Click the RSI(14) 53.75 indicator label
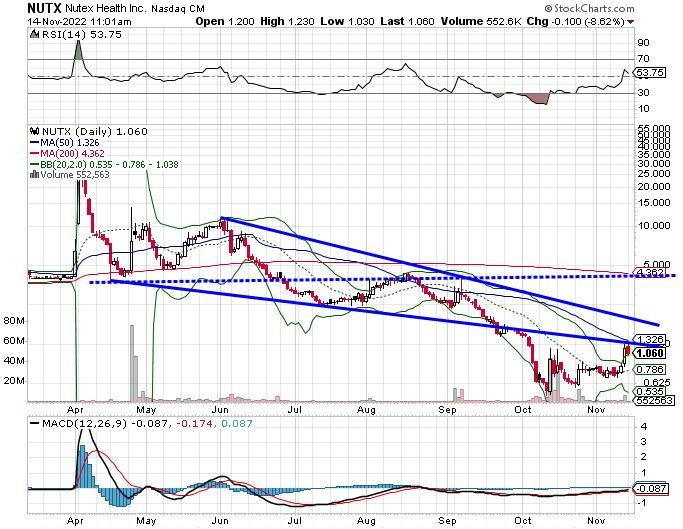This screenshot has height=529, width=683. (x=81, y=34)
